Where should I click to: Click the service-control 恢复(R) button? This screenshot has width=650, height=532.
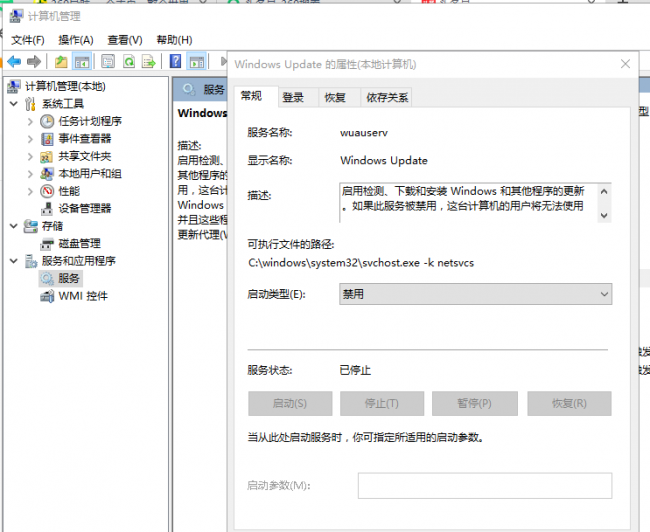click(569, 403)
